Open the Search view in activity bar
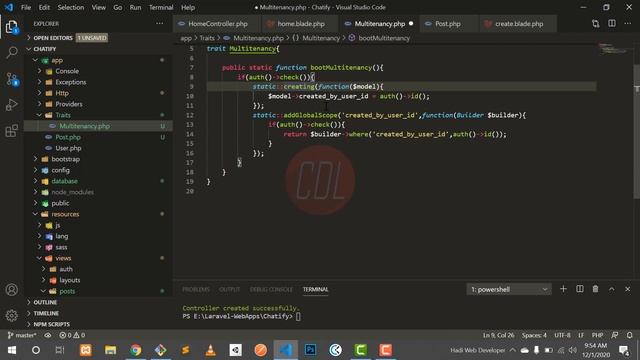Image resolution: width=640 pixels, height=360 pixels. click(12, 53)
